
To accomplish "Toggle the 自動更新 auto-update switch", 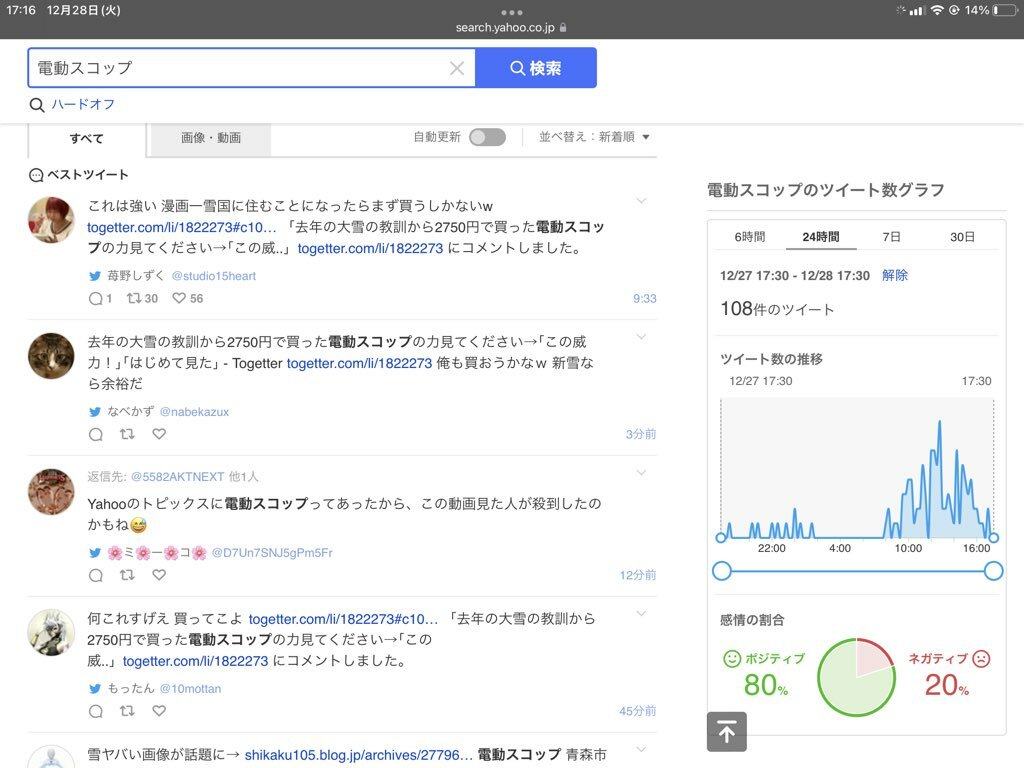I will [x=487, y=137].
